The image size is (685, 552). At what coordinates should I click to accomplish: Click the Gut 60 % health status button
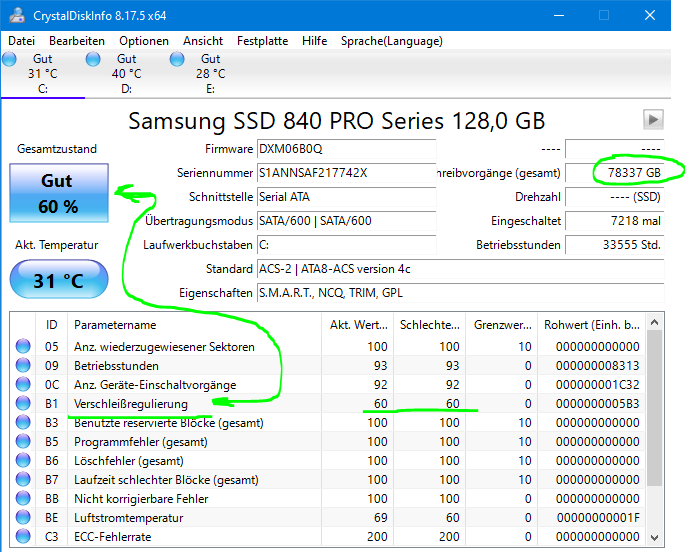(59, 193)
